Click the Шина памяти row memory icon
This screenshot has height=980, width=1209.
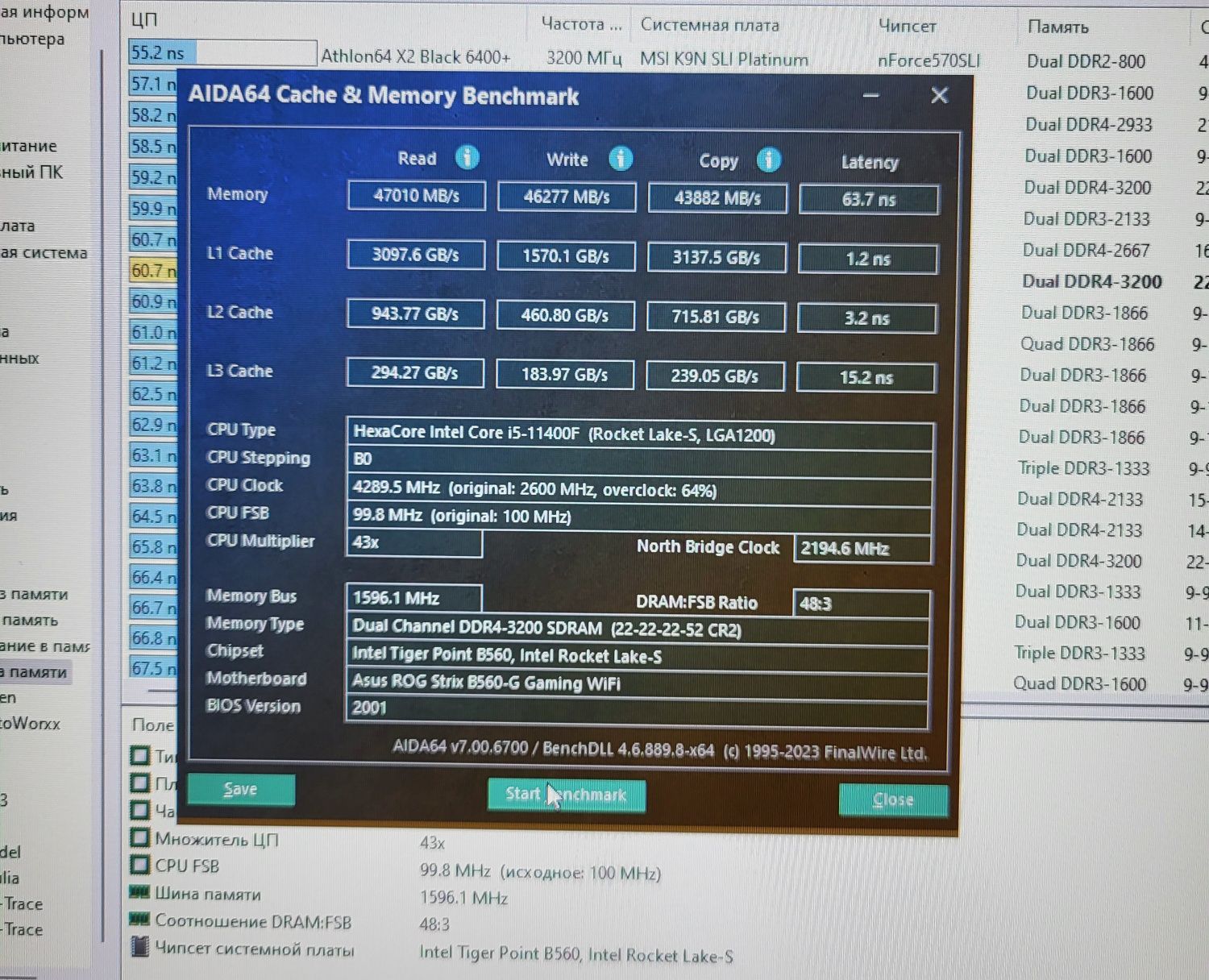point(140,891)
